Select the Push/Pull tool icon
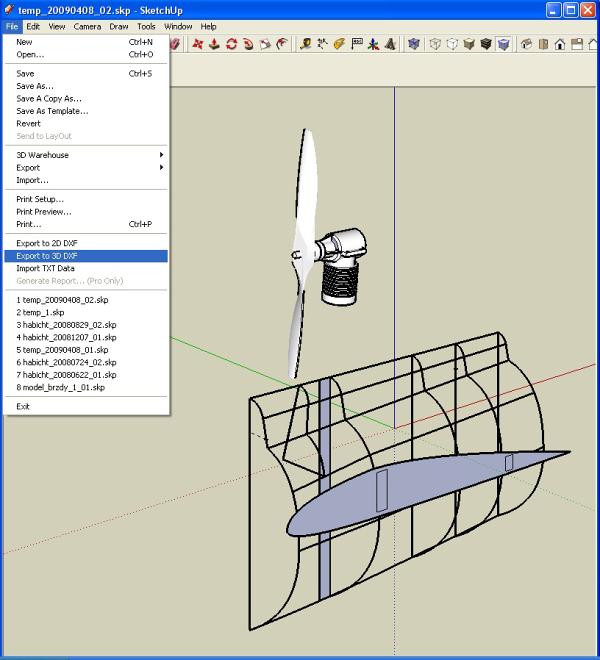 pos(214,44)
